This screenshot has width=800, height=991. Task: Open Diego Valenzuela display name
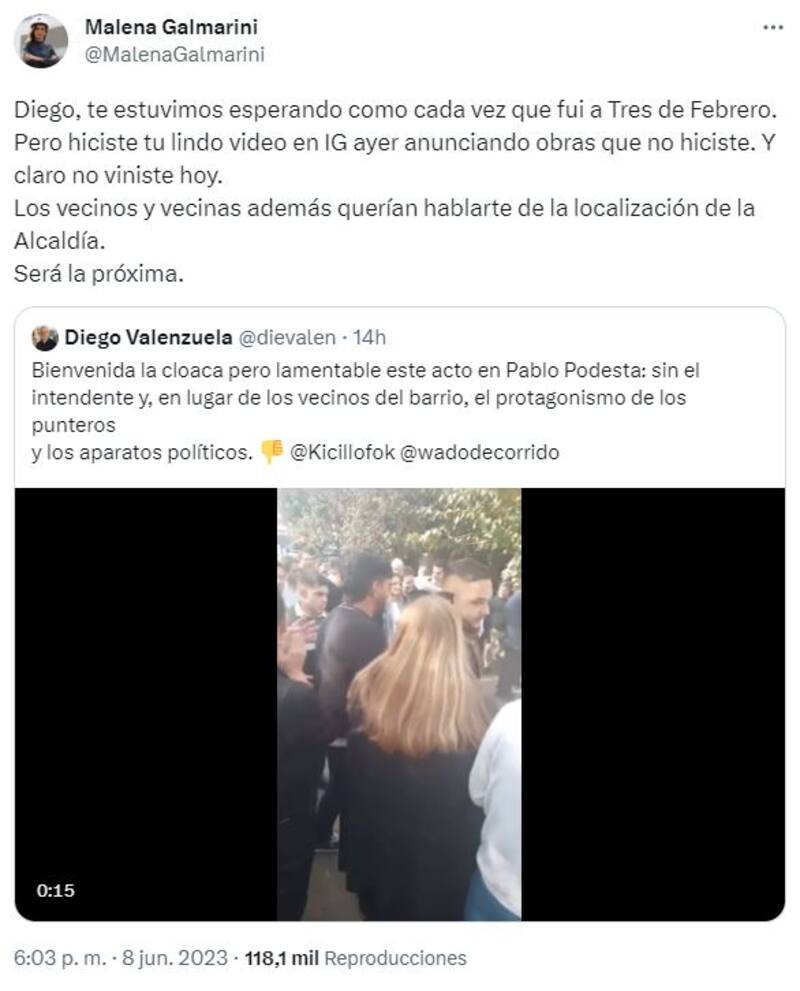tap(148, 337)
